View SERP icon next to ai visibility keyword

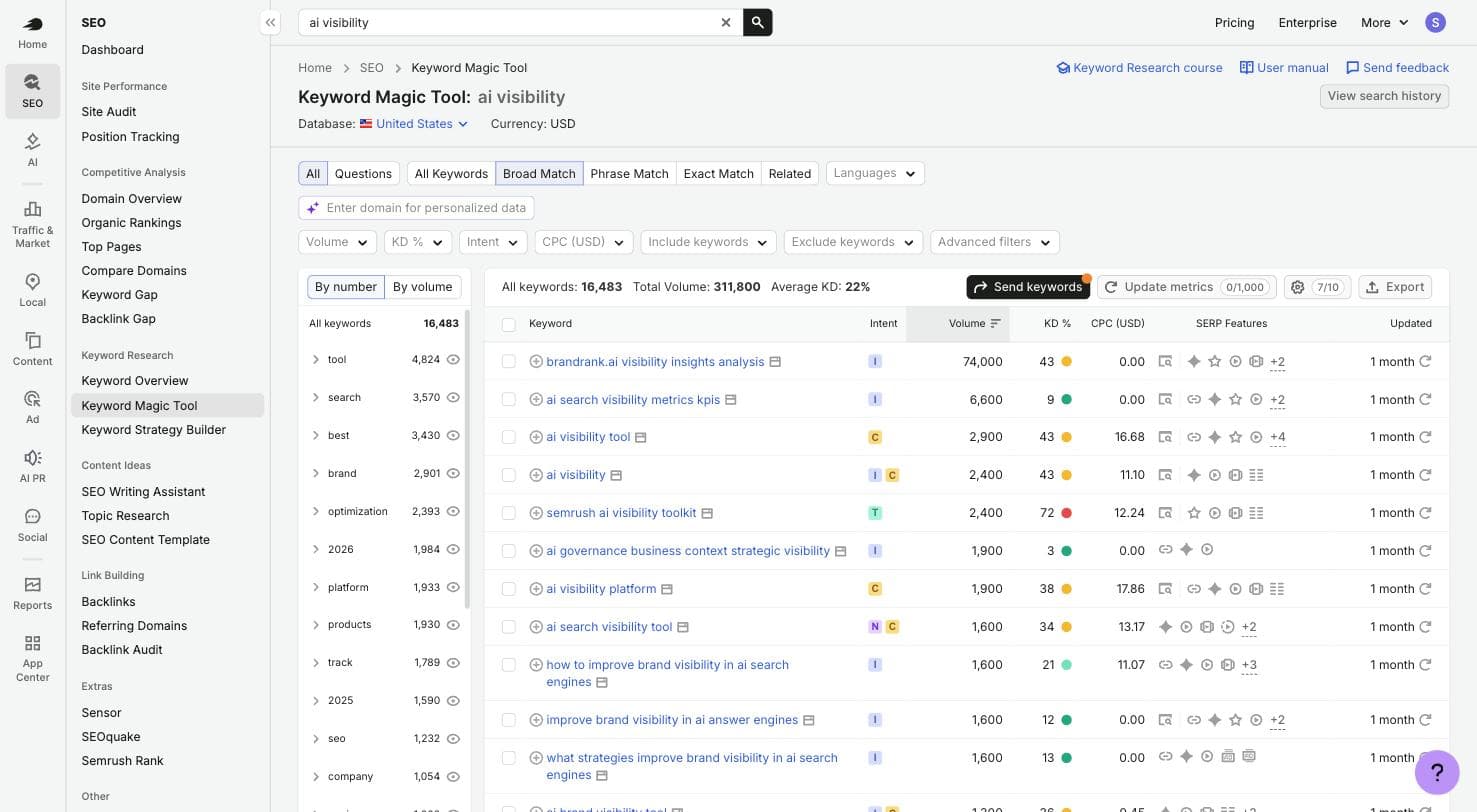click(616, 475)
